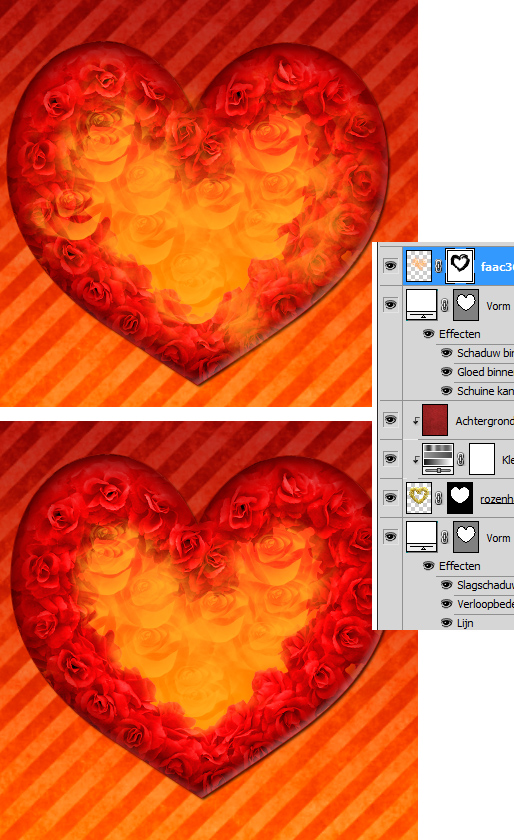This screenshot has height=840, width=514.
Task: Toggle Effecten visibility on top Vorm layer
Action: pos(428,334)
